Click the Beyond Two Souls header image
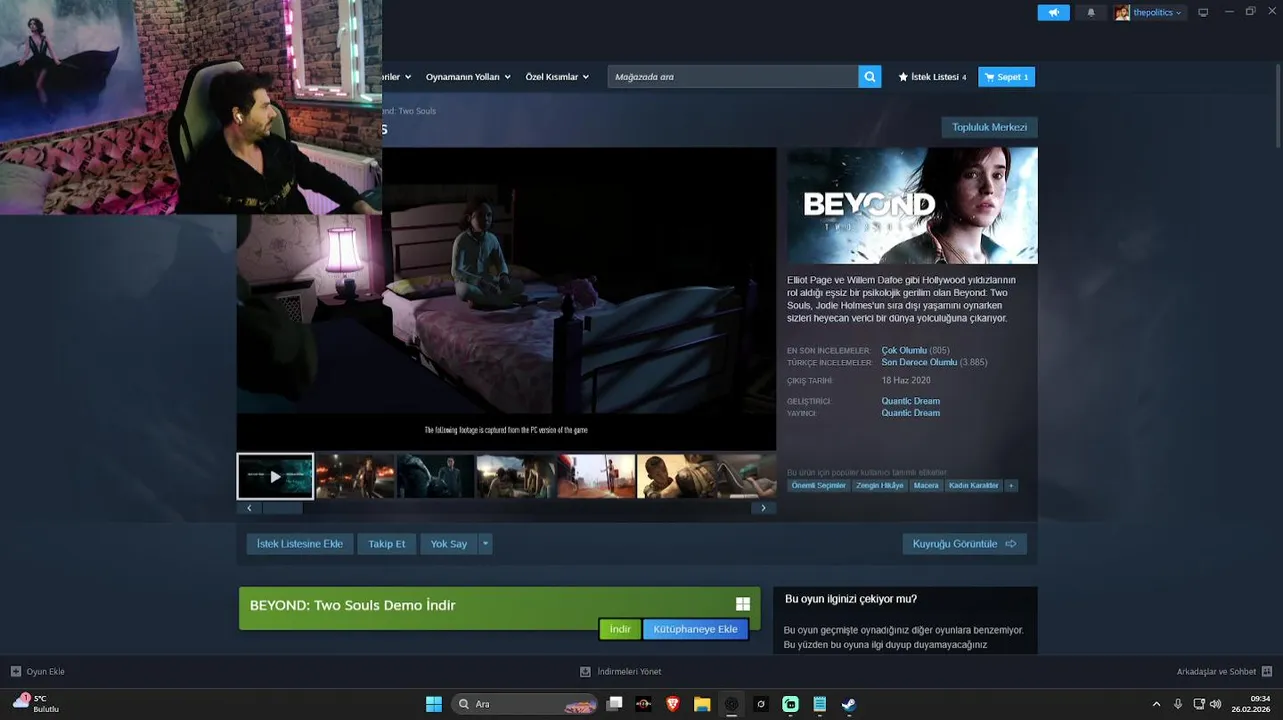Viewport: 1283px width, 720px height. coord(912,206)
